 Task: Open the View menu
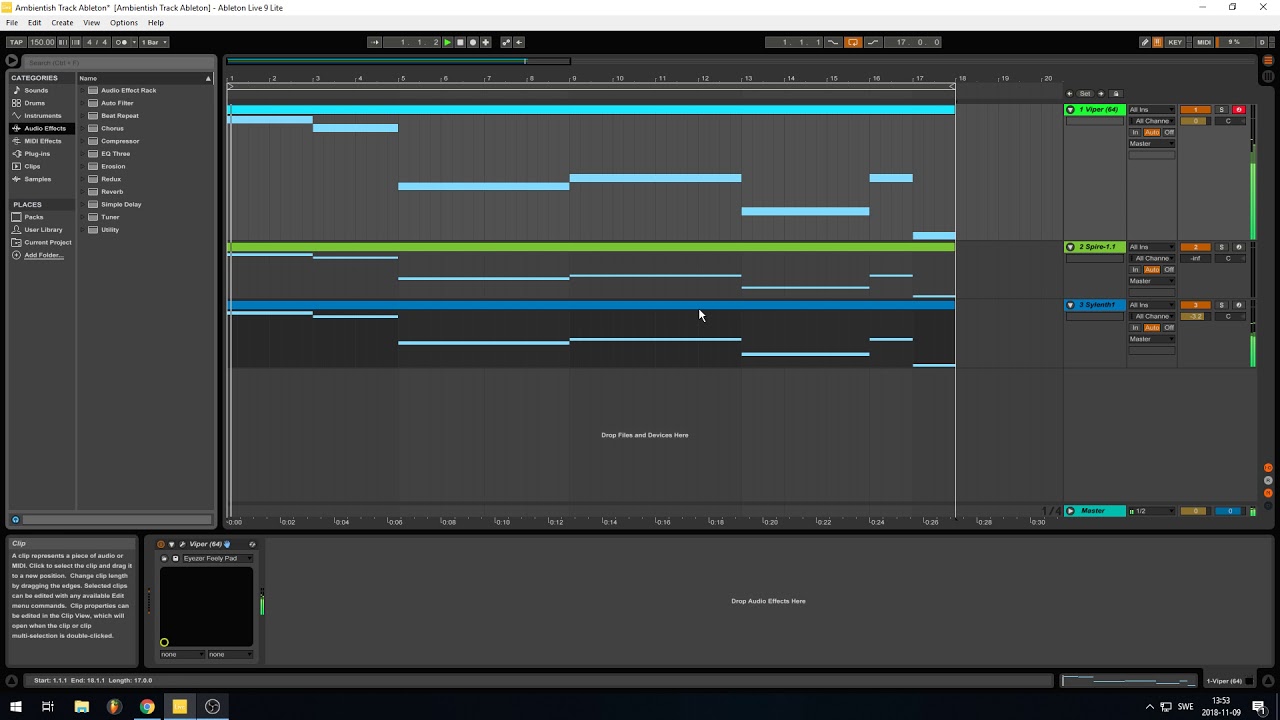[91, 22]
